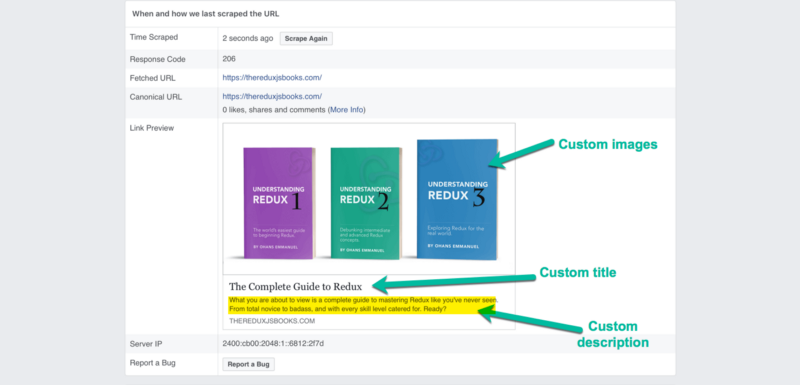The image size is (800, 385).
Task: Open the Canonical URL link
Action: pyautogui.click(x=272, y=96)
